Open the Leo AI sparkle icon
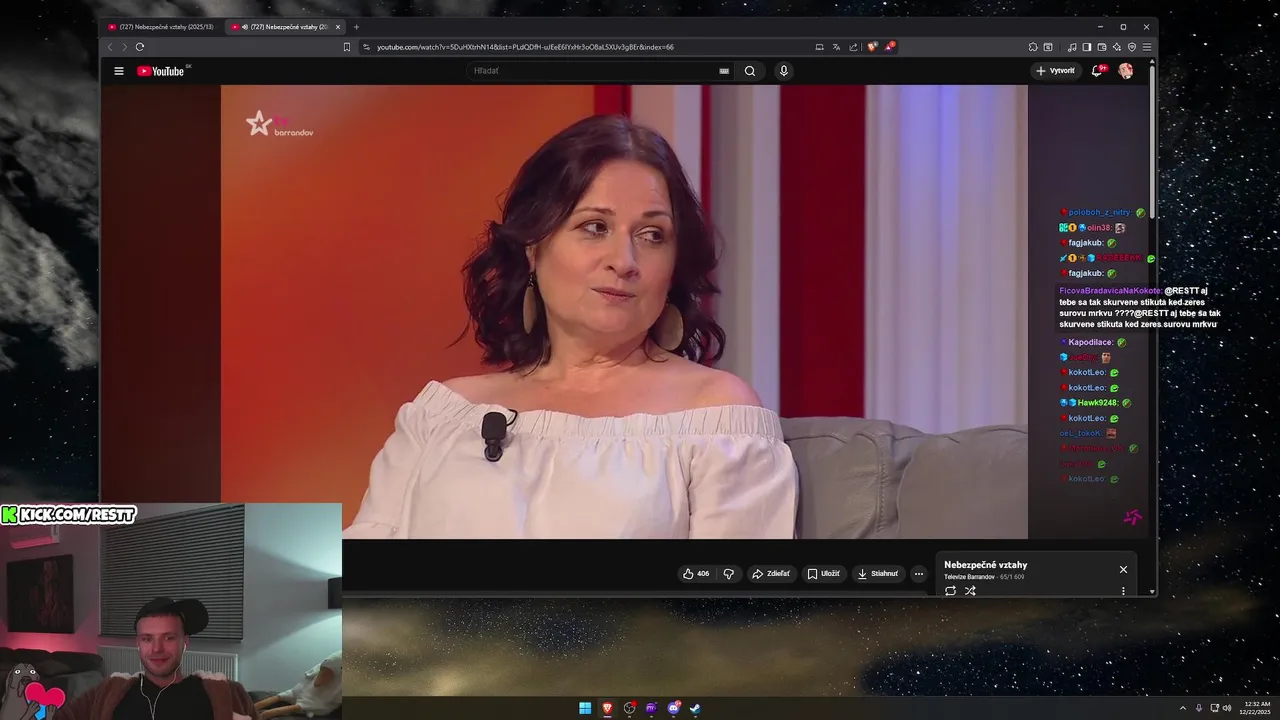 click(1117, 47)
